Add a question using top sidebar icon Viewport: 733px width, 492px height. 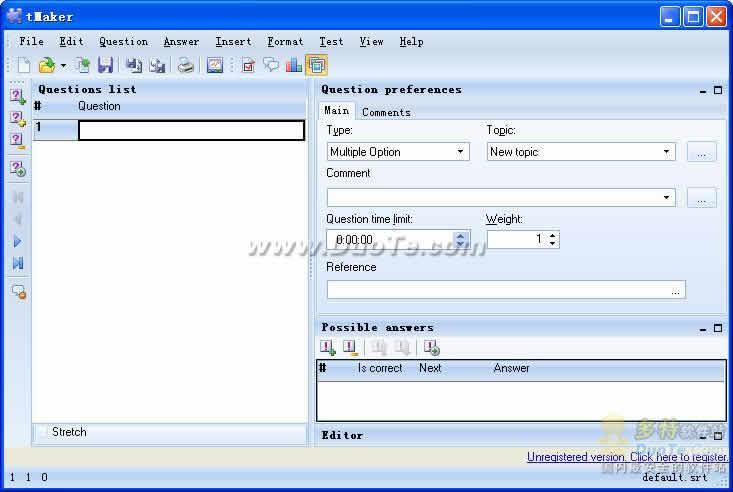point(17,96)
